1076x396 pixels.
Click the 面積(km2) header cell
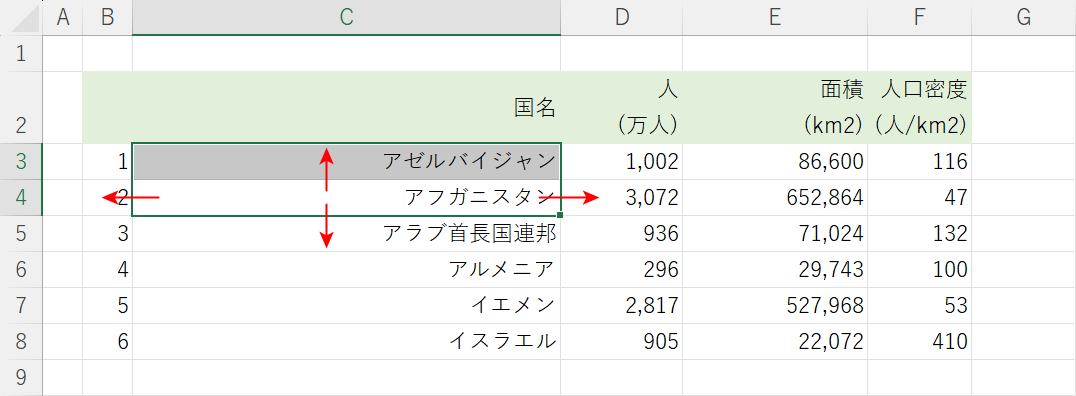click(775, 107)
